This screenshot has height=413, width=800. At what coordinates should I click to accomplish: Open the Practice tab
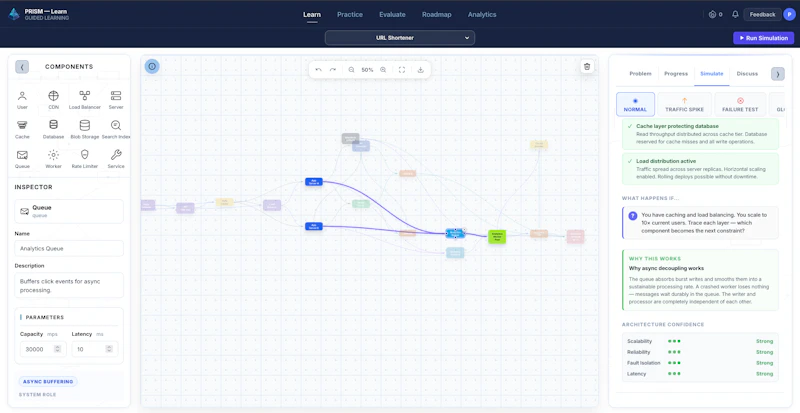[350, 14]
